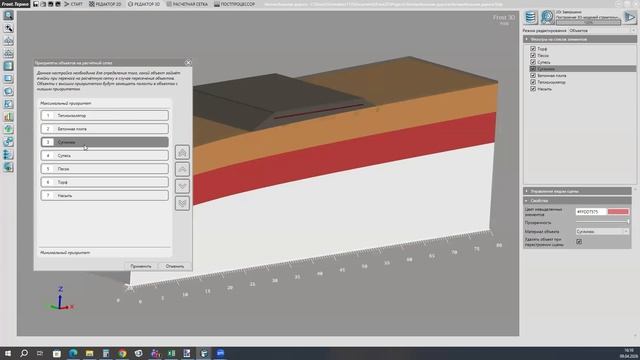Select priority row 5 Песок

(104, 169)
